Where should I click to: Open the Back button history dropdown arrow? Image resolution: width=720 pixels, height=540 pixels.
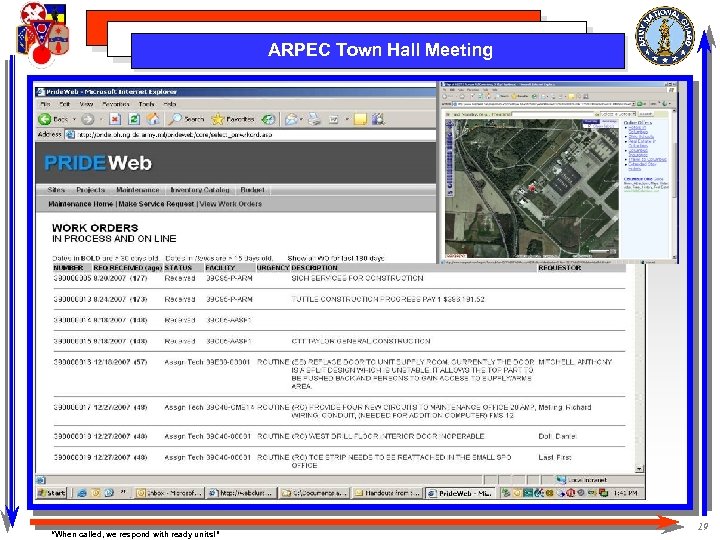point(74,119)
